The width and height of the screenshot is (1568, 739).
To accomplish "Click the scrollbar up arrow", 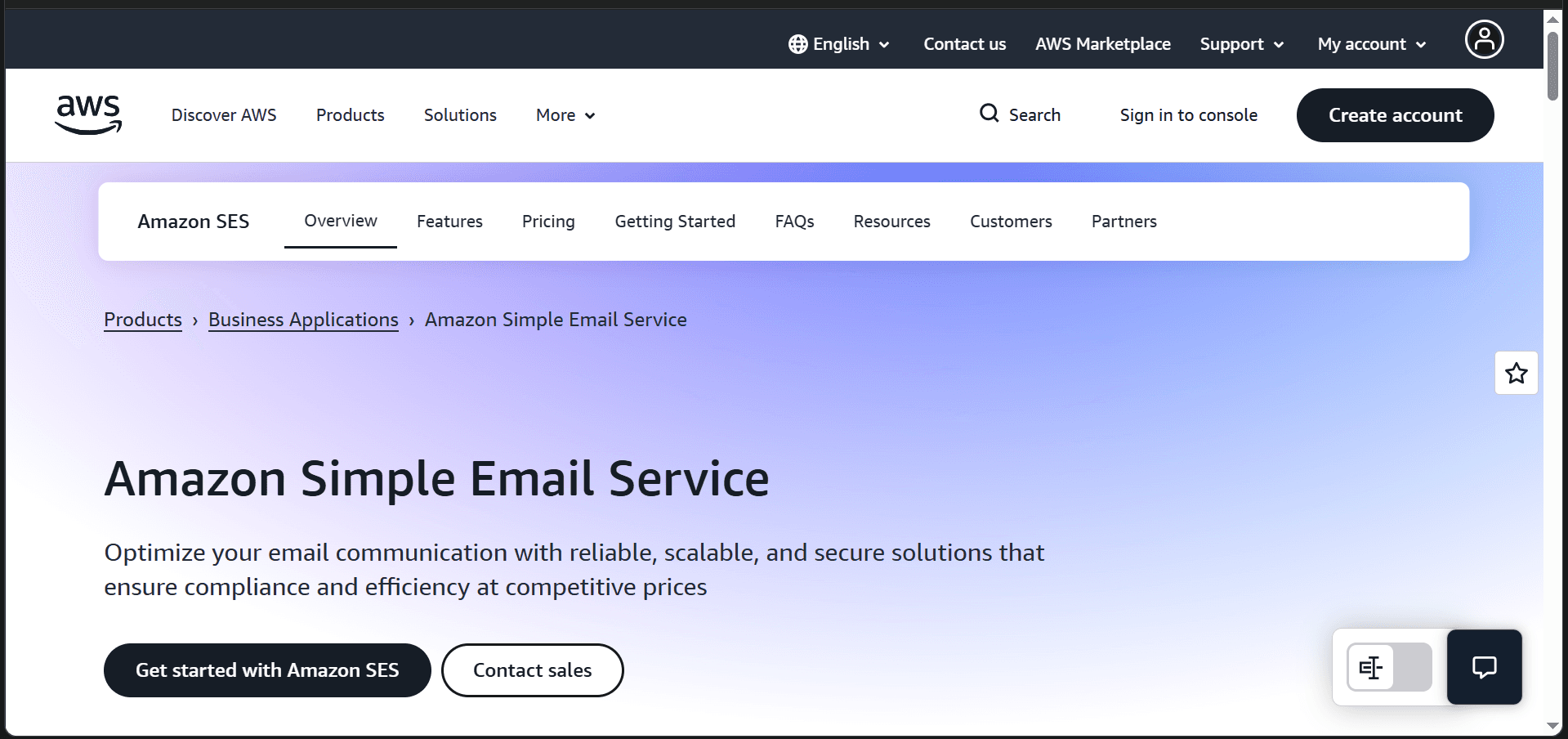I will pyautogui.click(x=1552, y=19).
